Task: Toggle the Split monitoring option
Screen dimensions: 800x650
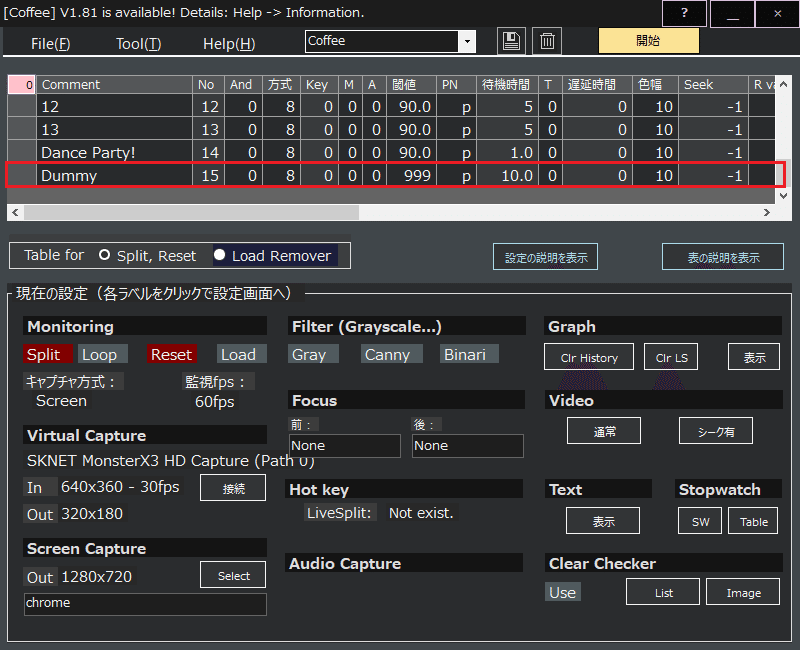Action: [47, 354]
